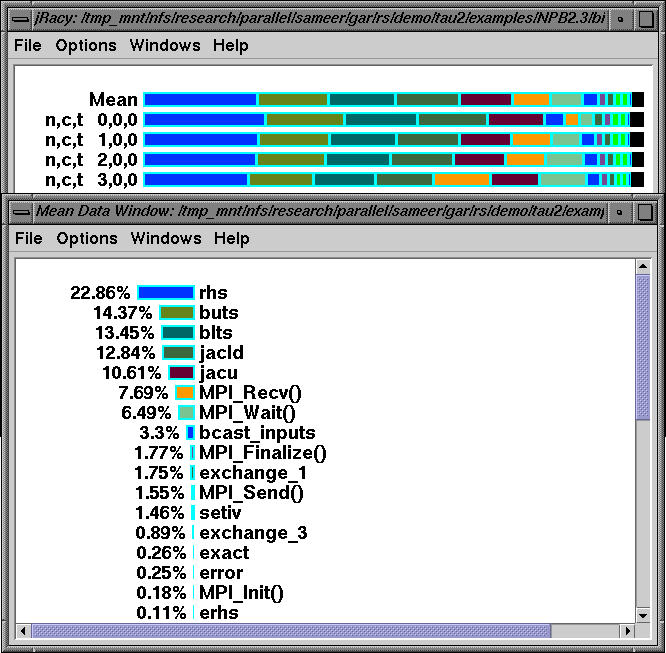This screenshot has width=666, height=653.
Task: Open the Mean Data Window system menu button
Action: pos(20,212)
